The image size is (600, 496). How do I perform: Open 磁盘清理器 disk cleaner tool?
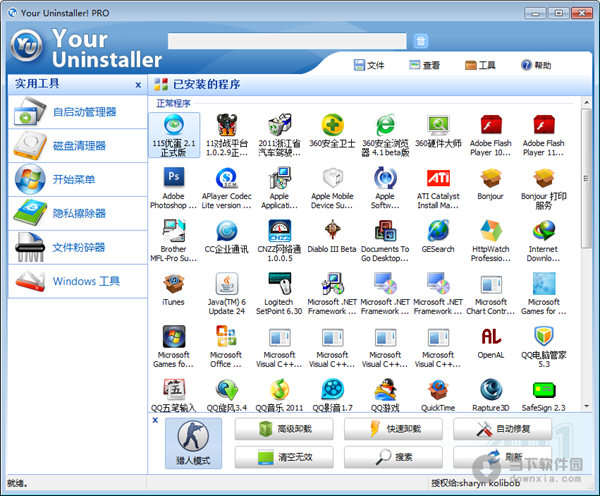pos(78,145)
